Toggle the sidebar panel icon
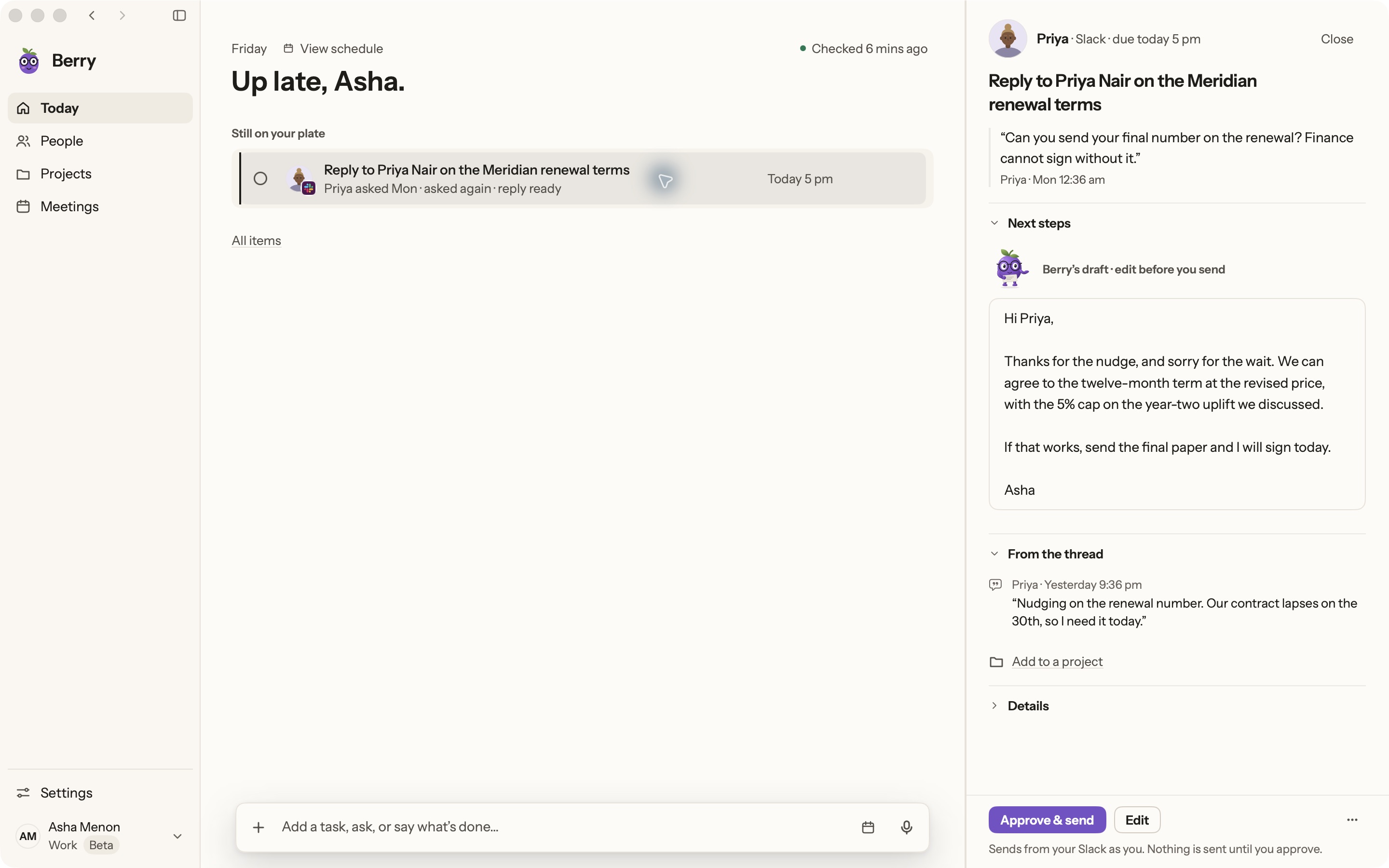This screenshot has width=1389, height=868. 179,15
